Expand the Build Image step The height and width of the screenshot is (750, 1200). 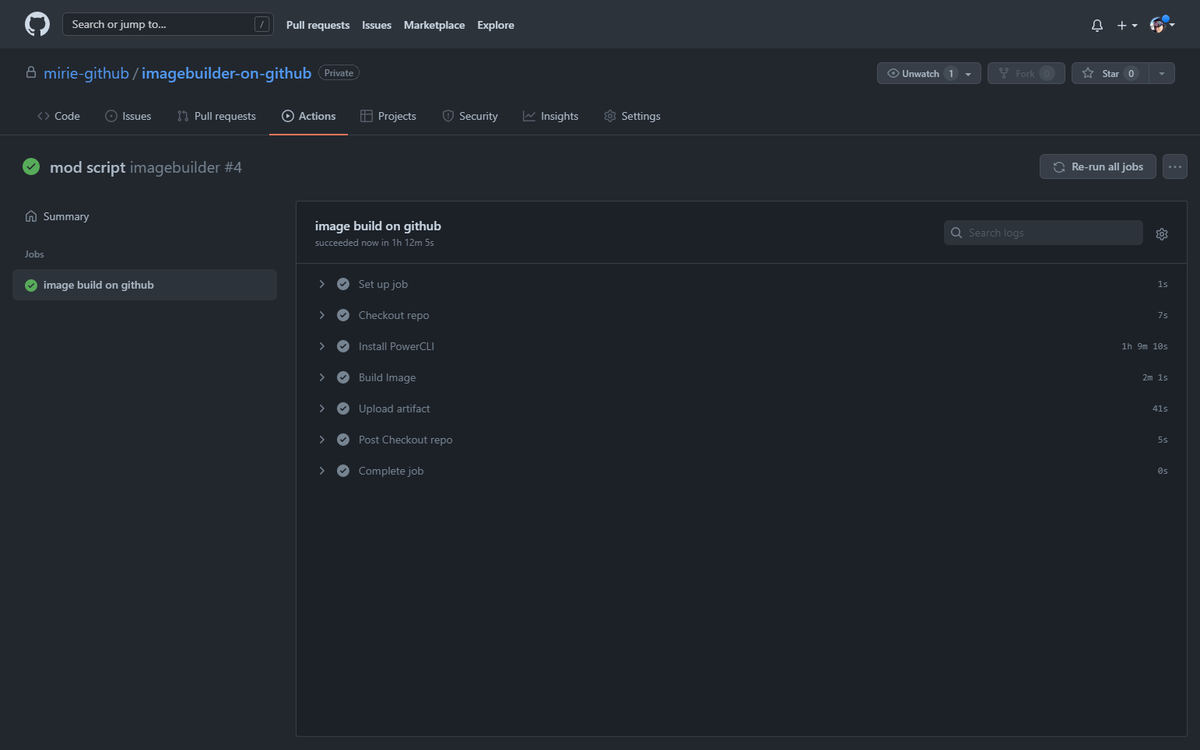322,377
